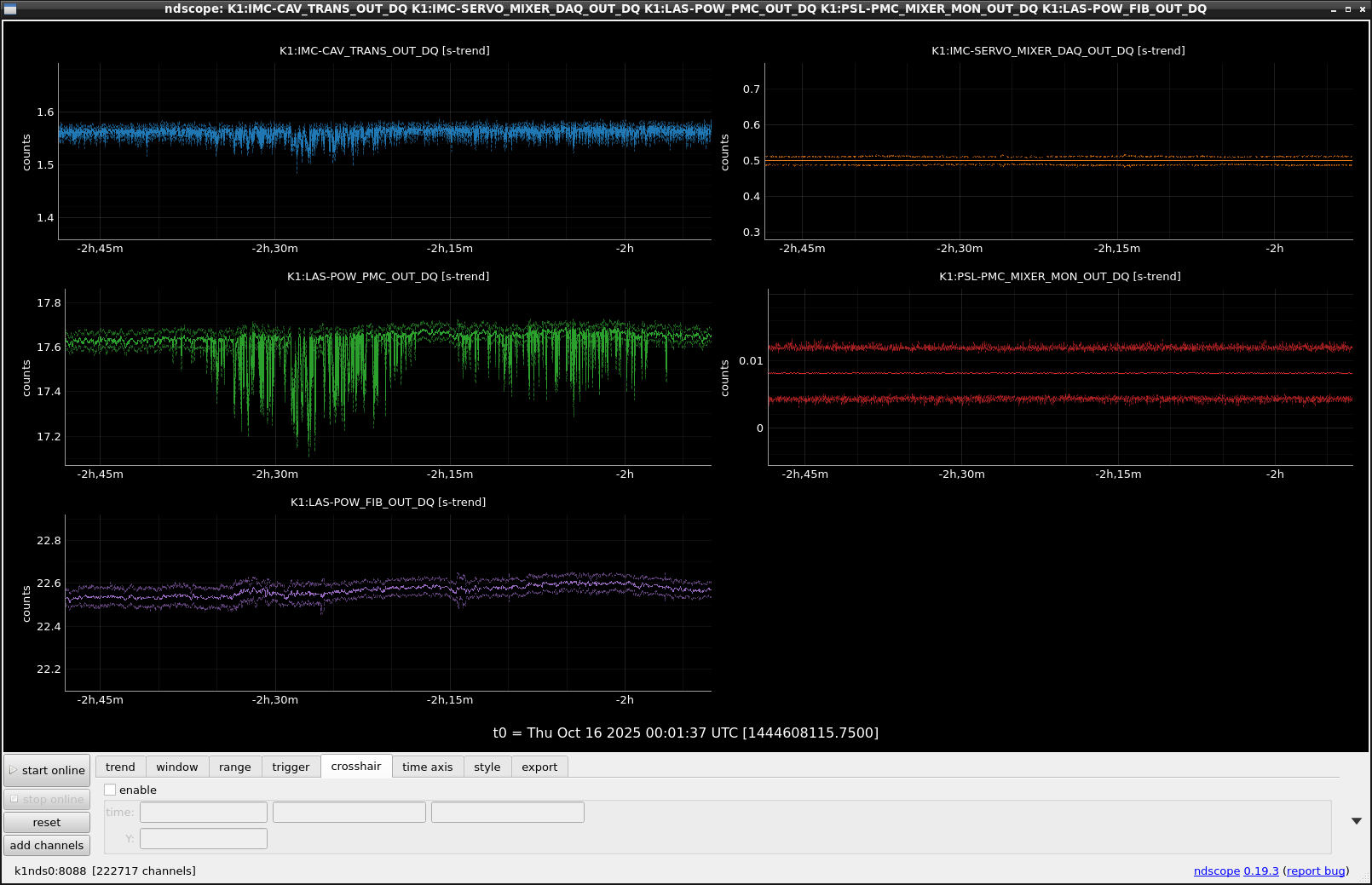Viewport: 1372px width, 885px height.
Task: Switch to the trend tab
Action: 120,767
